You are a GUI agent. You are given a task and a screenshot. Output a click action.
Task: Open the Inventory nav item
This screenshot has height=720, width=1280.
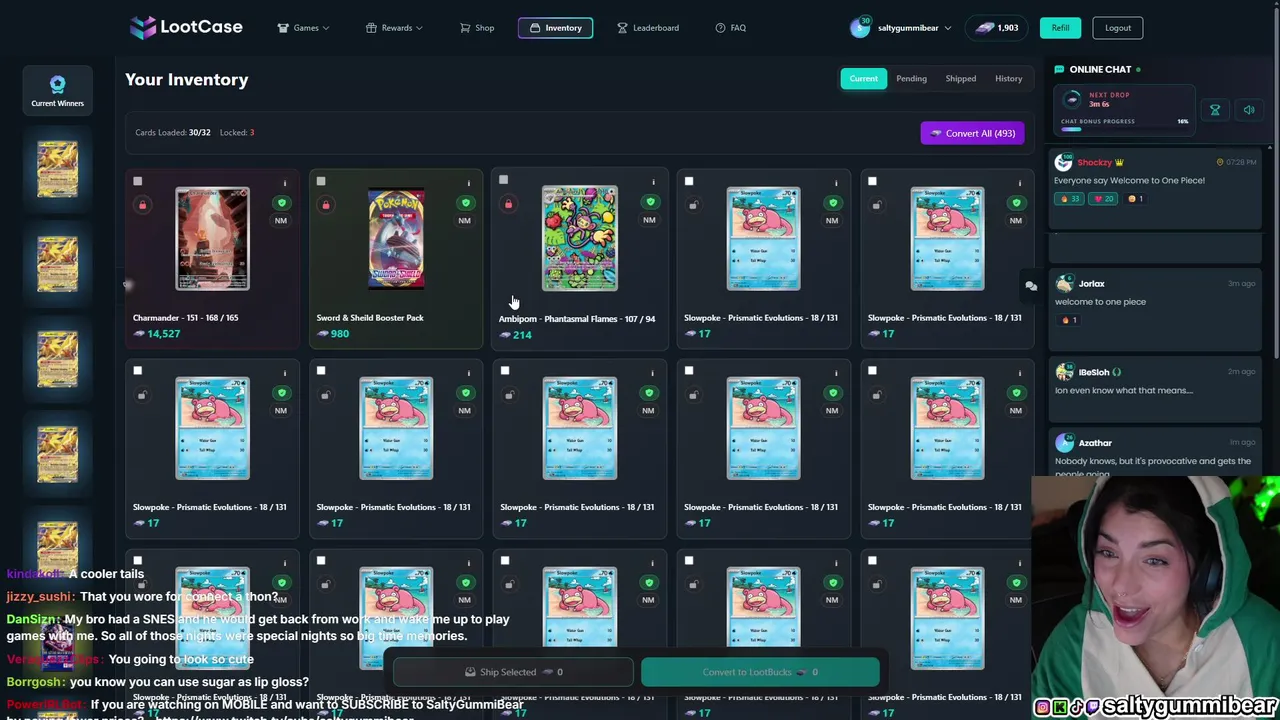[x=555, y=28]
